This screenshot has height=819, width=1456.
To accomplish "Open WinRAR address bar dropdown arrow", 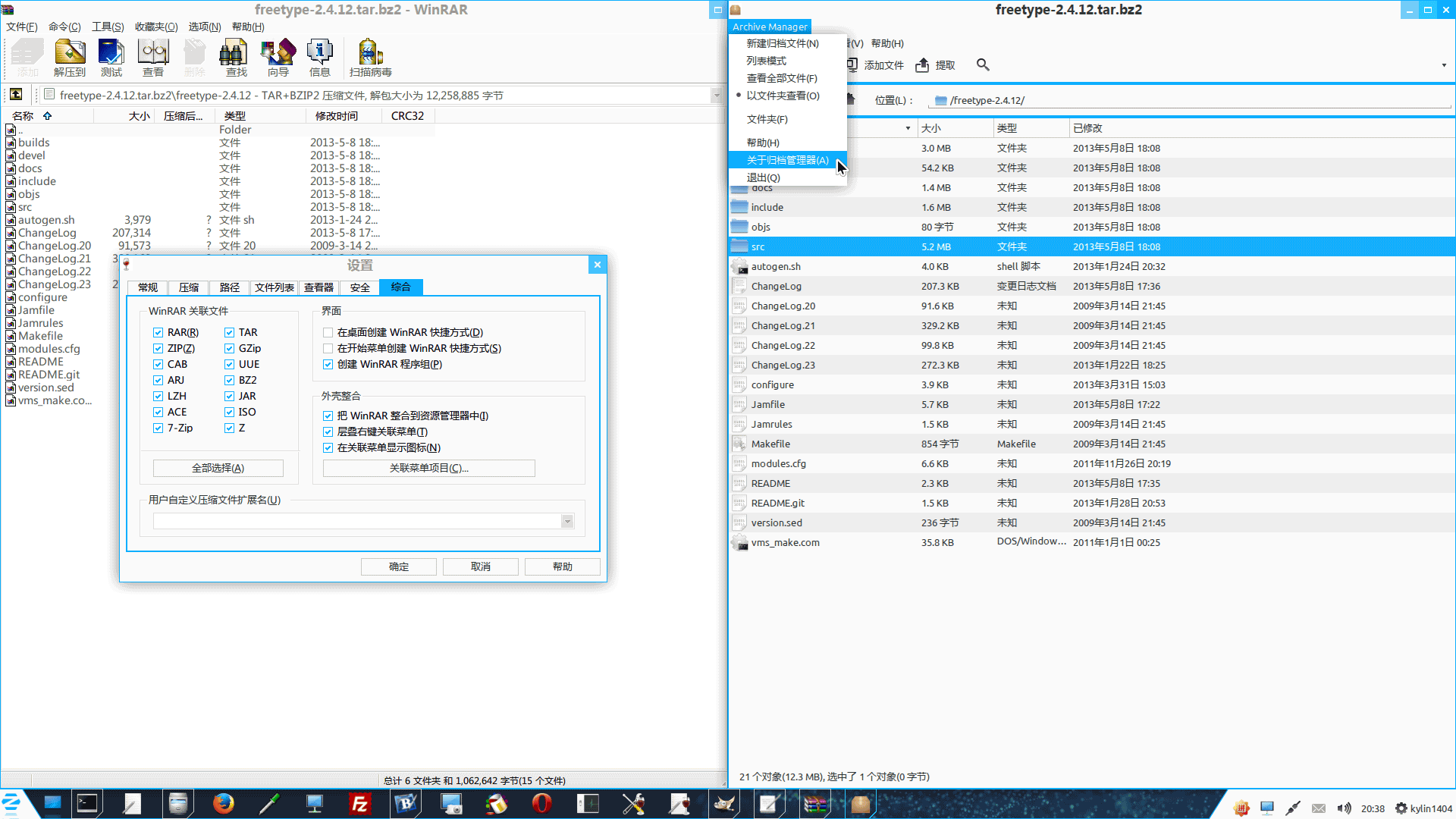I will (x=717, y=95).
